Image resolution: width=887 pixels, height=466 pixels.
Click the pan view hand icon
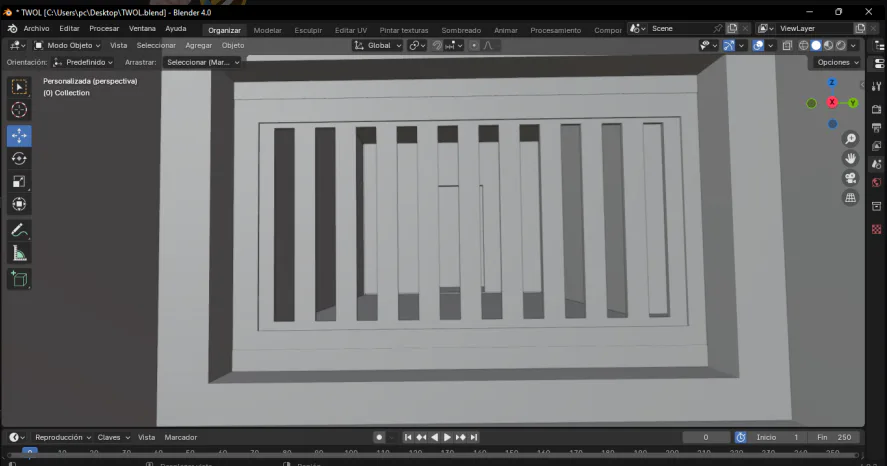tap(850, 159)
